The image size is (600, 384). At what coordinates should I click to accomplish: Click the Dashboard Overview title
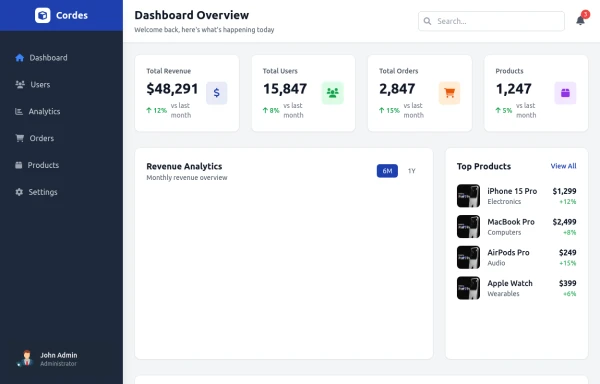(192, 15)
